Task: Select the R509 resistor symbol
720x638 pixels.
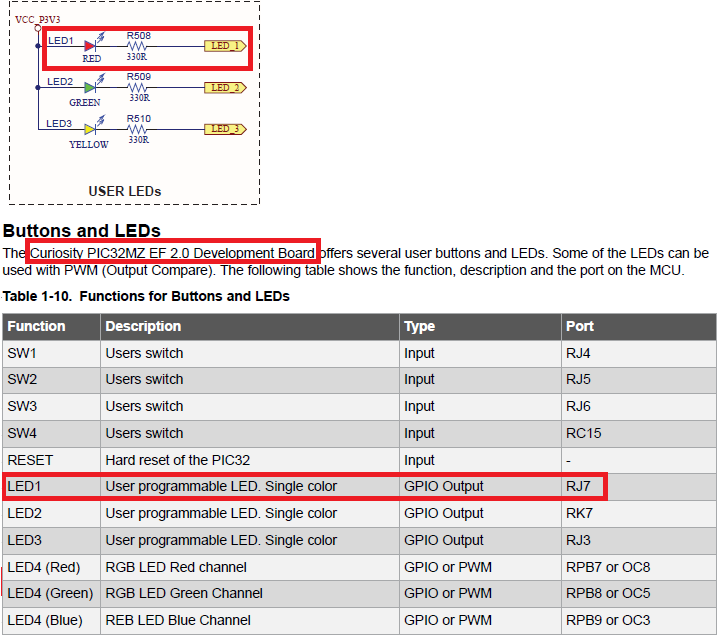Action: coord(138,88)
